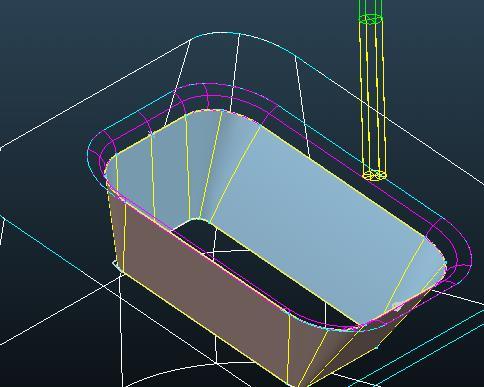Click the yellow tool tip circle
Screen dimensions: 484x387
click(375, 175)
